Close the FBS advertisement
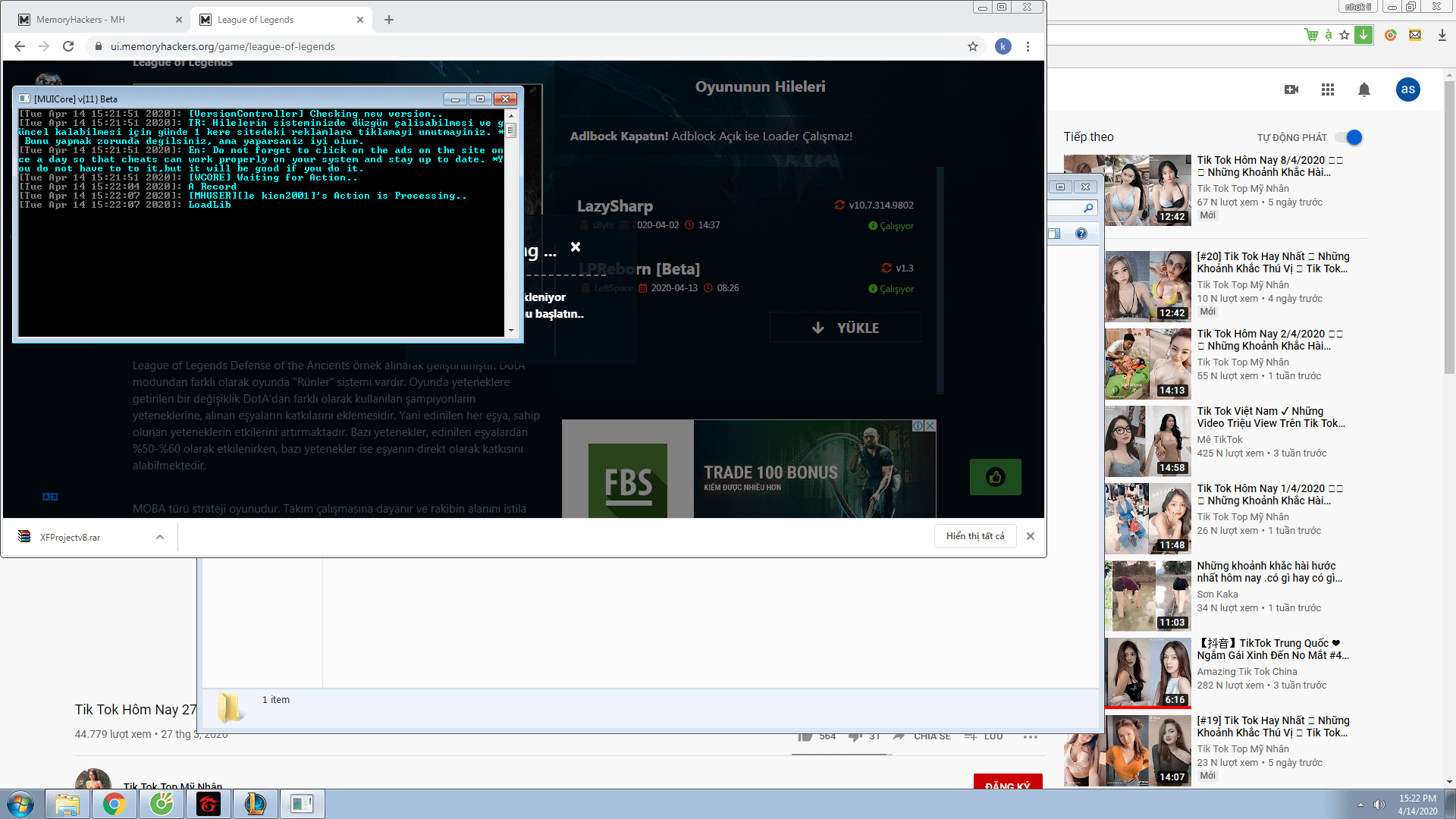The image size is (1456, 819). (930, 426)
